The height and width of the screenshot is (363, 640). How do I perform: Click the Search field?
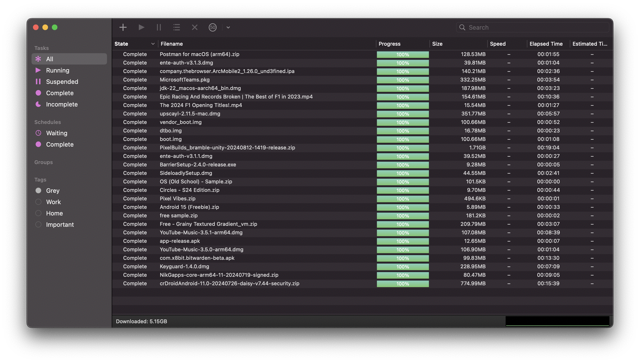click(x=533, y=27)
